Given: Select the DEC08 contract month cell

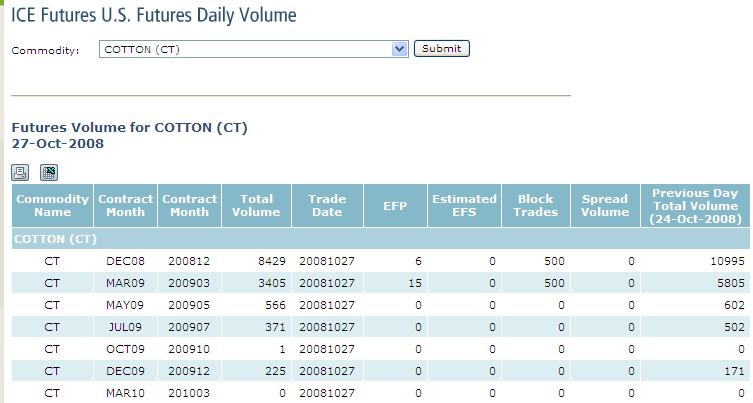Looking at the screenshot, I should (125, 261).
